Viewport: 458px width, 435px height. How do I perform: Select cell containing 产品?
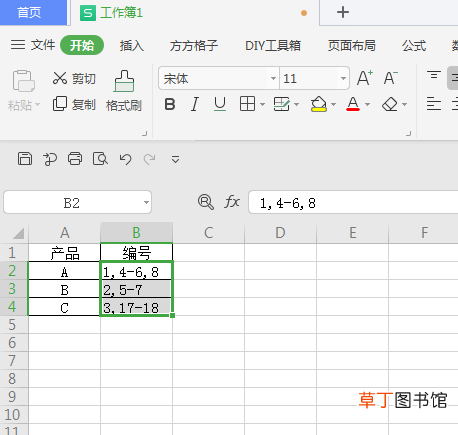(x=65, y=253)
